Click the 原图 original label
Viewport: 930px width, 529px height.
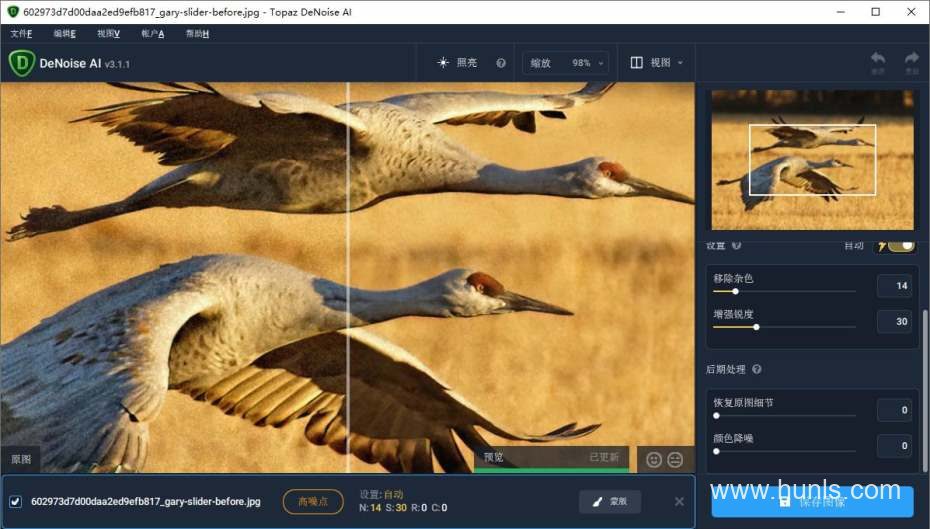click(x=21, y=460)
